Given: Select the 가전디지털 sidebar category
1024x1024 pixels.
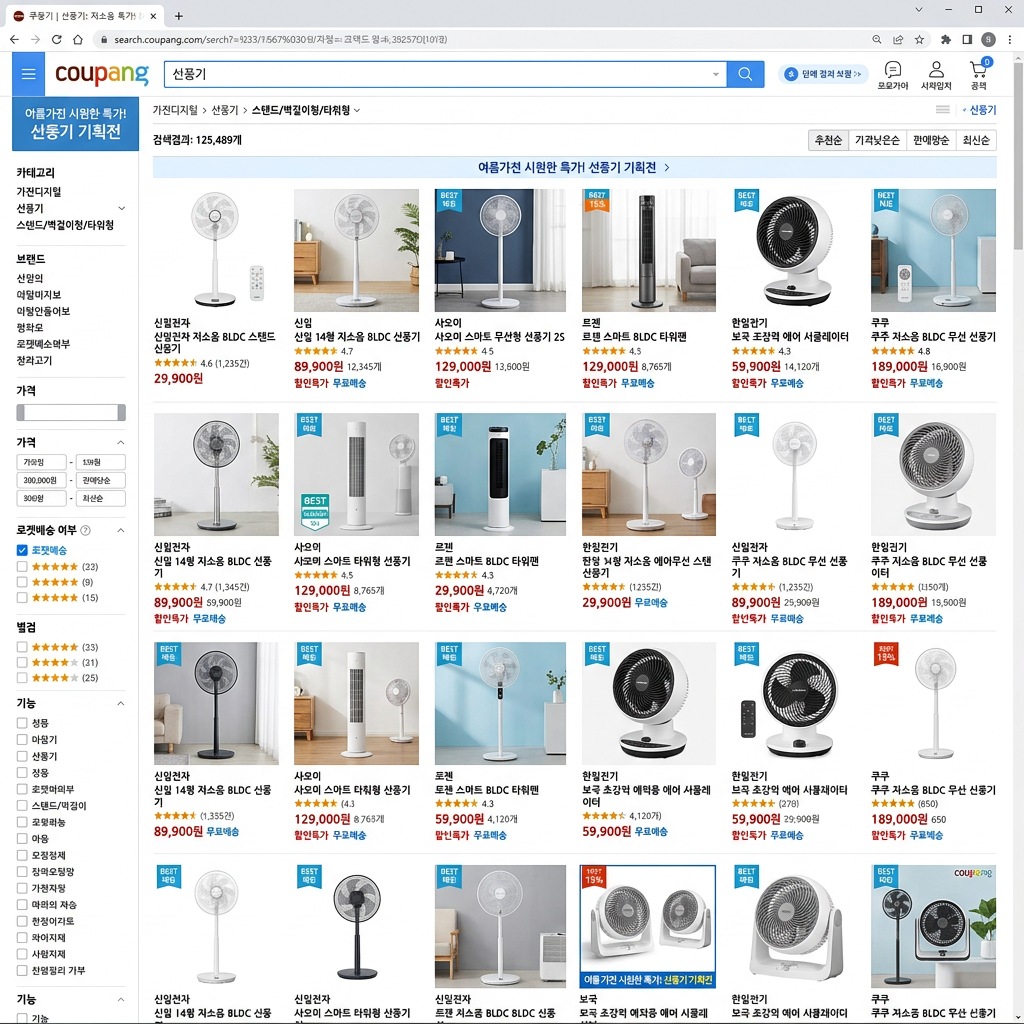Looking at the screenshot, I should pos(39,191).
